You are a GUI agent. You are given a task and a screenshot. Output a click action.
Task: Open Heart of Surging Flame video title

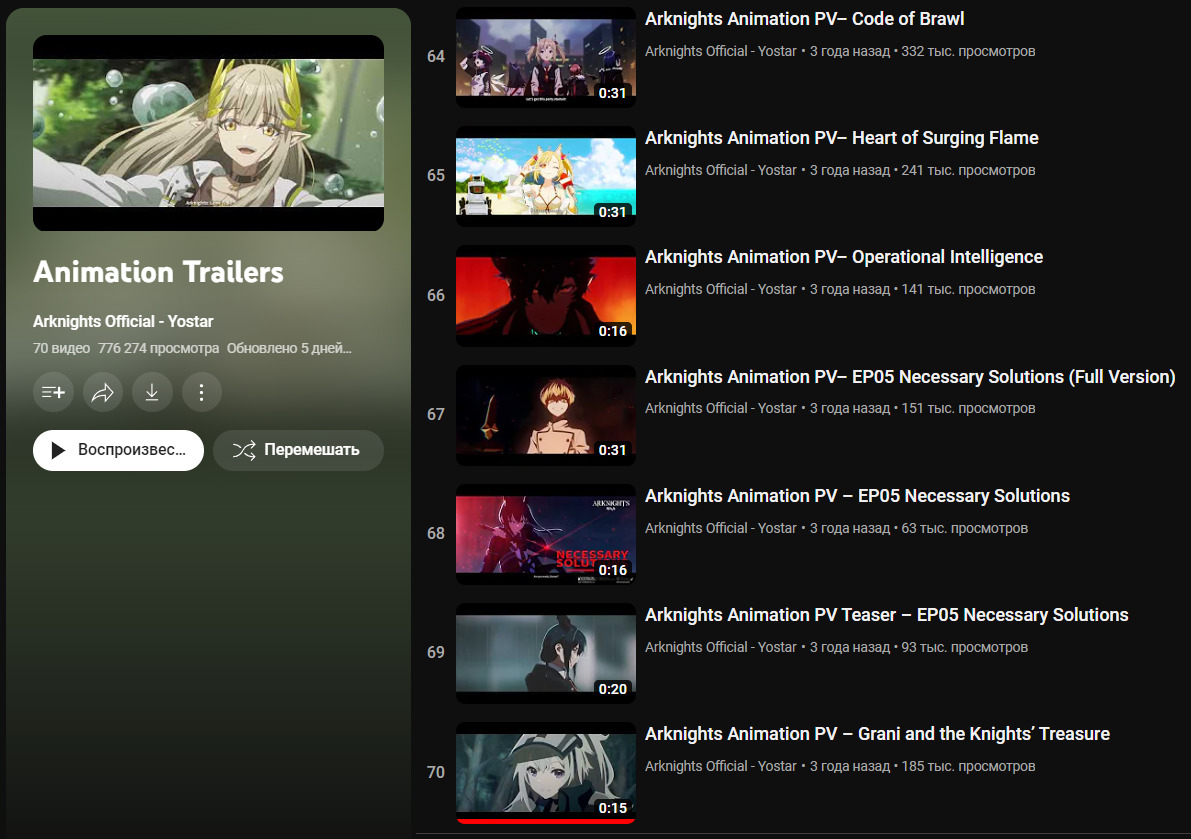tap(841, 138)
